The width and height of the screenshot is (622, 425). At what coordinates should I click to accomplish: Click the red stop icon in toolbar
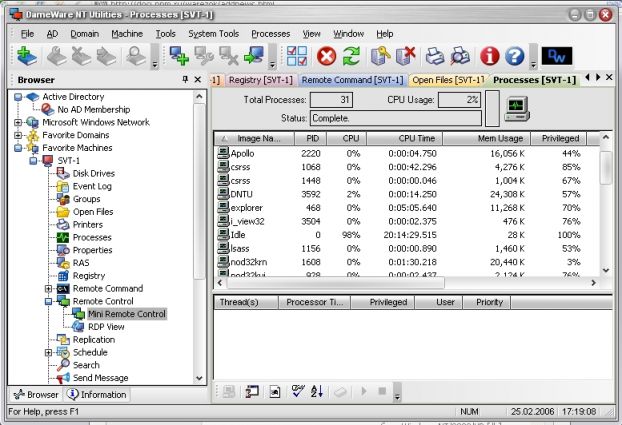pyautogui.click(x=326, y=56)
